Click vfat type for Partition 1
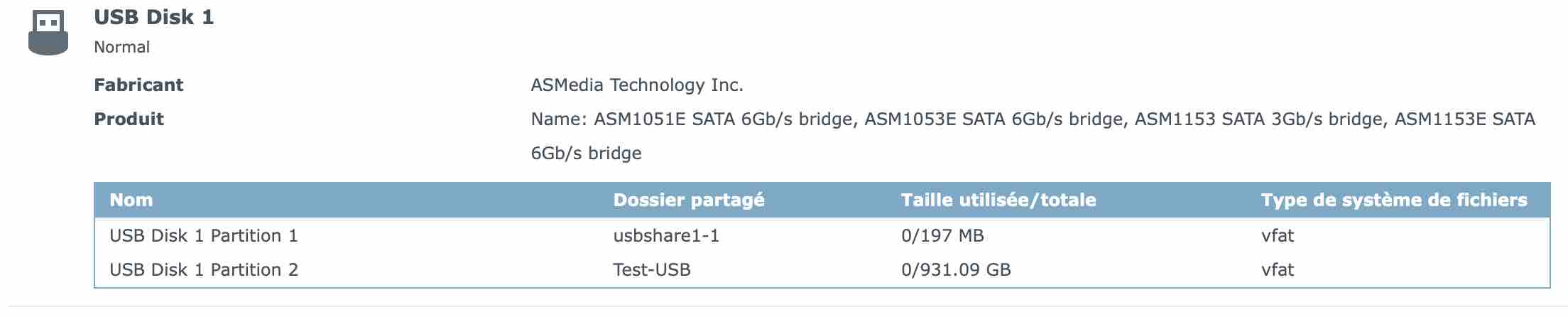The image size is (1568, 317). (1278, 236)
